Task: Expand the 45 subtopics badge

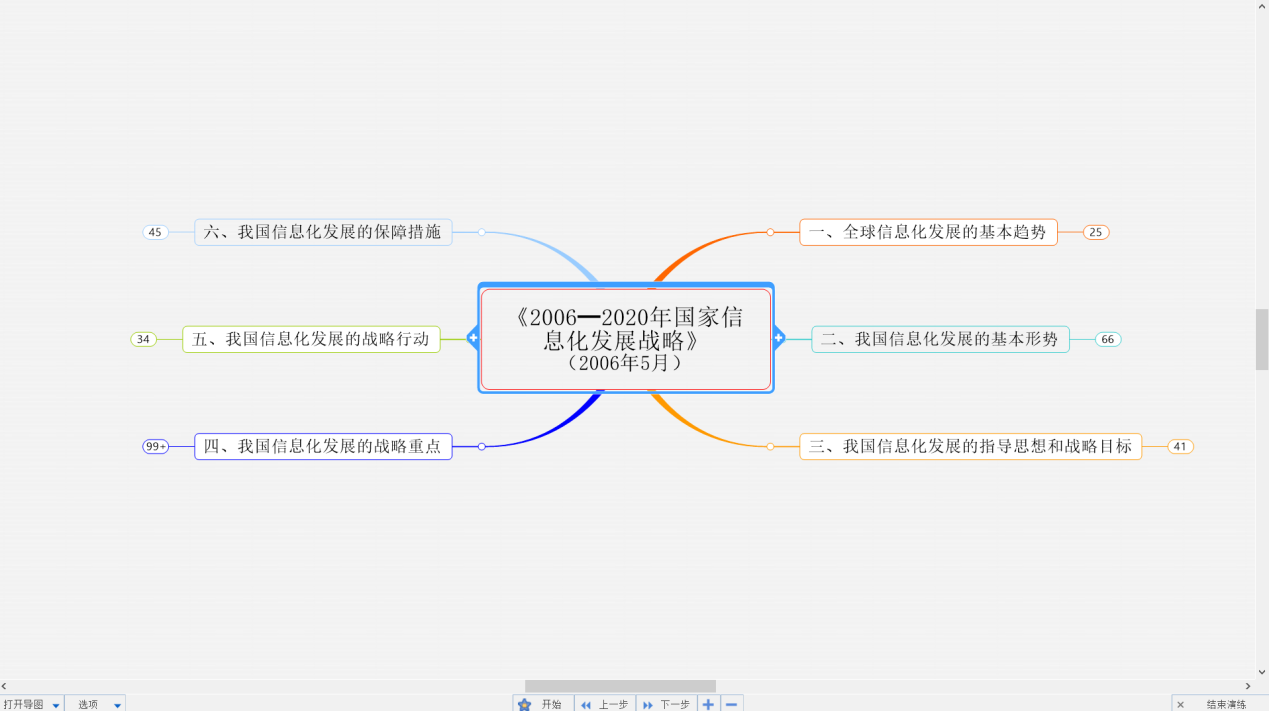Action: click(x=156, y=232)
